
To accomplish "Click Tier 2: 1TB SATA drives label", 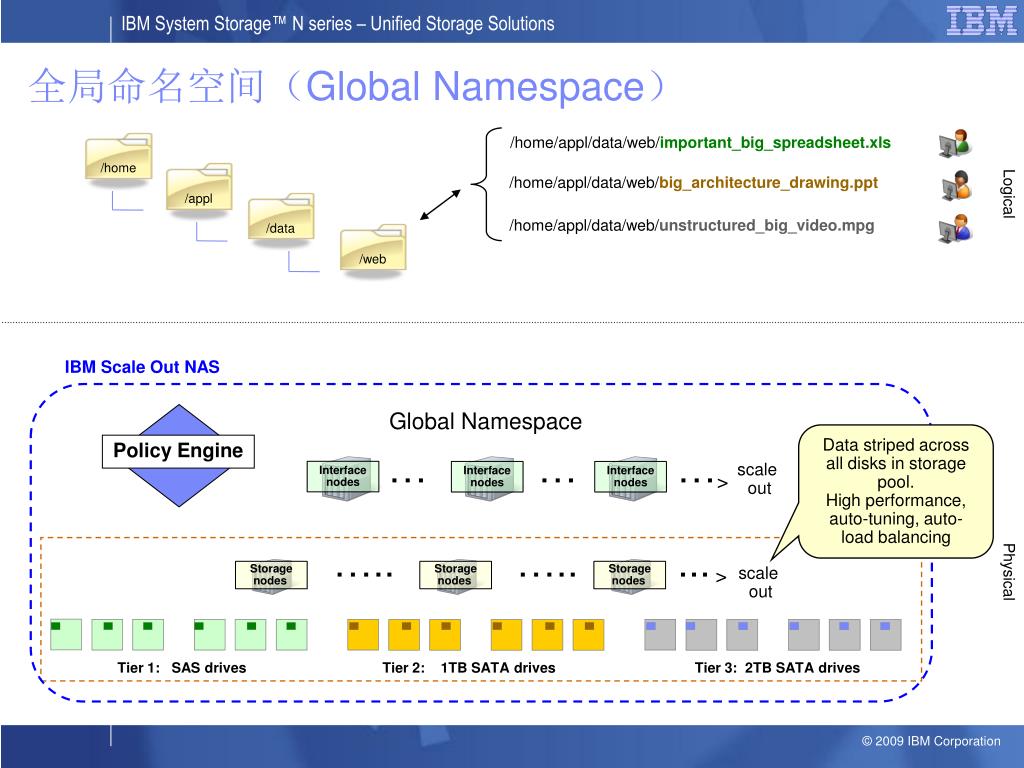I will point(469,667).
